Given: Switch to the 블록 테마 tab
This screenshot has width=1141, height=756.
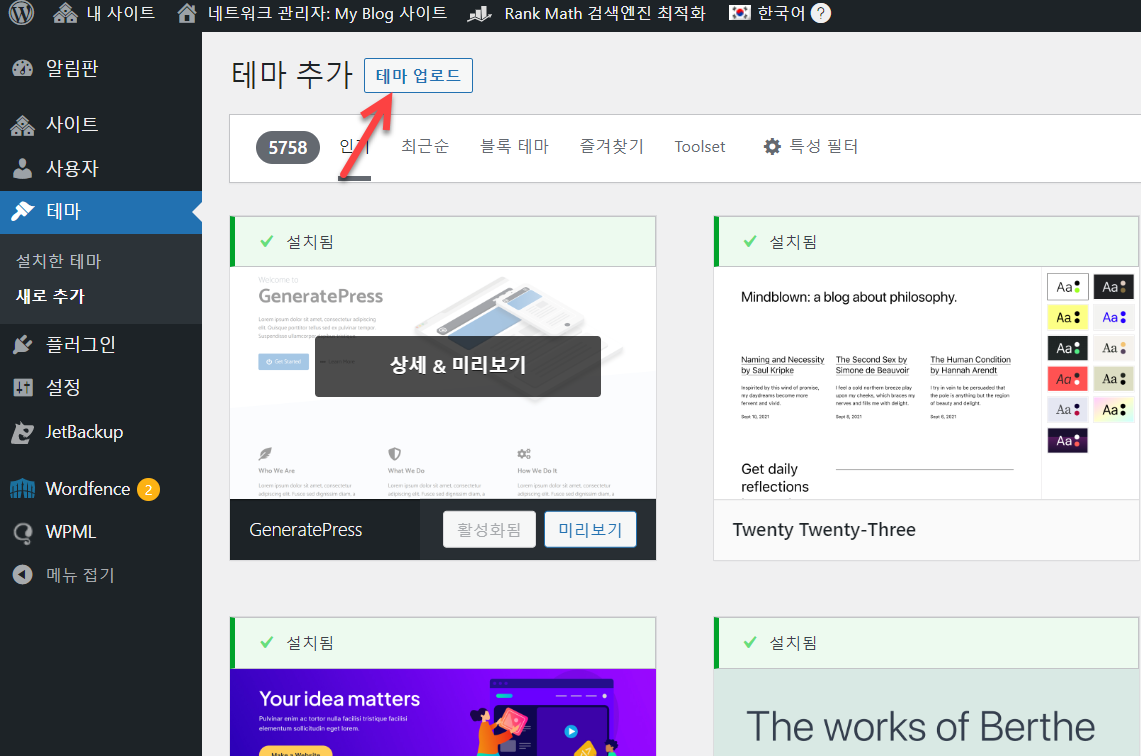Looking at the screenshot, I should 514,146.
